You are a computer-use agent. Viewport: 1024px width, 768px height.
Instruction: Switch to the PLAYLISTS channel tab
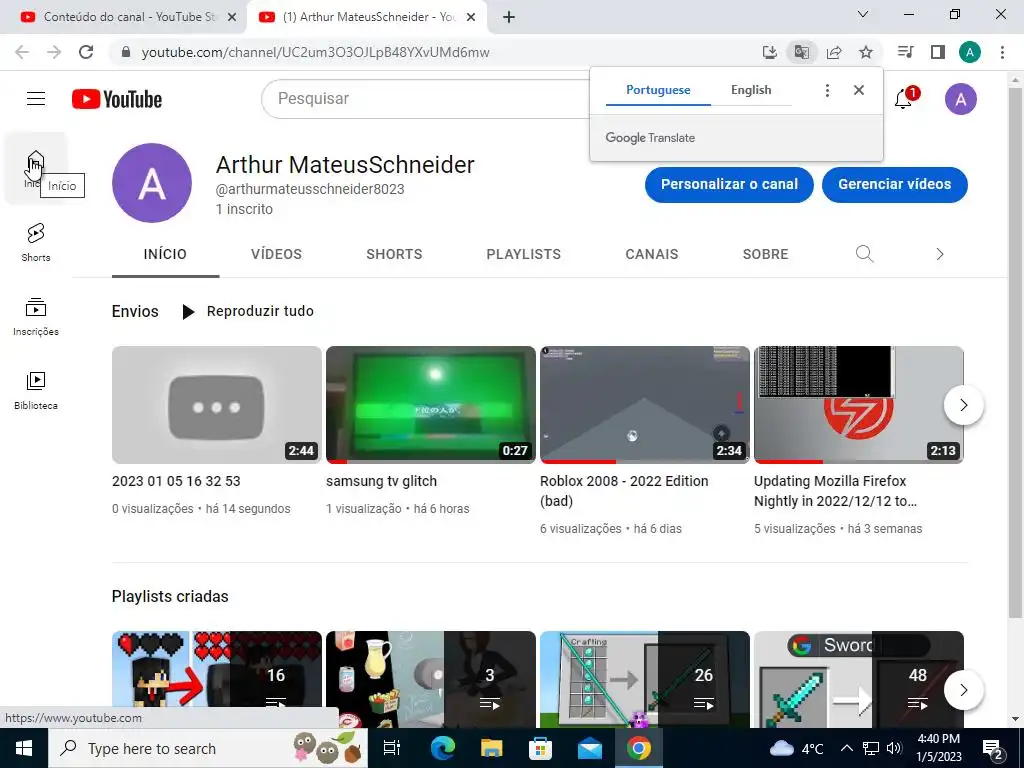coord(524,254)
